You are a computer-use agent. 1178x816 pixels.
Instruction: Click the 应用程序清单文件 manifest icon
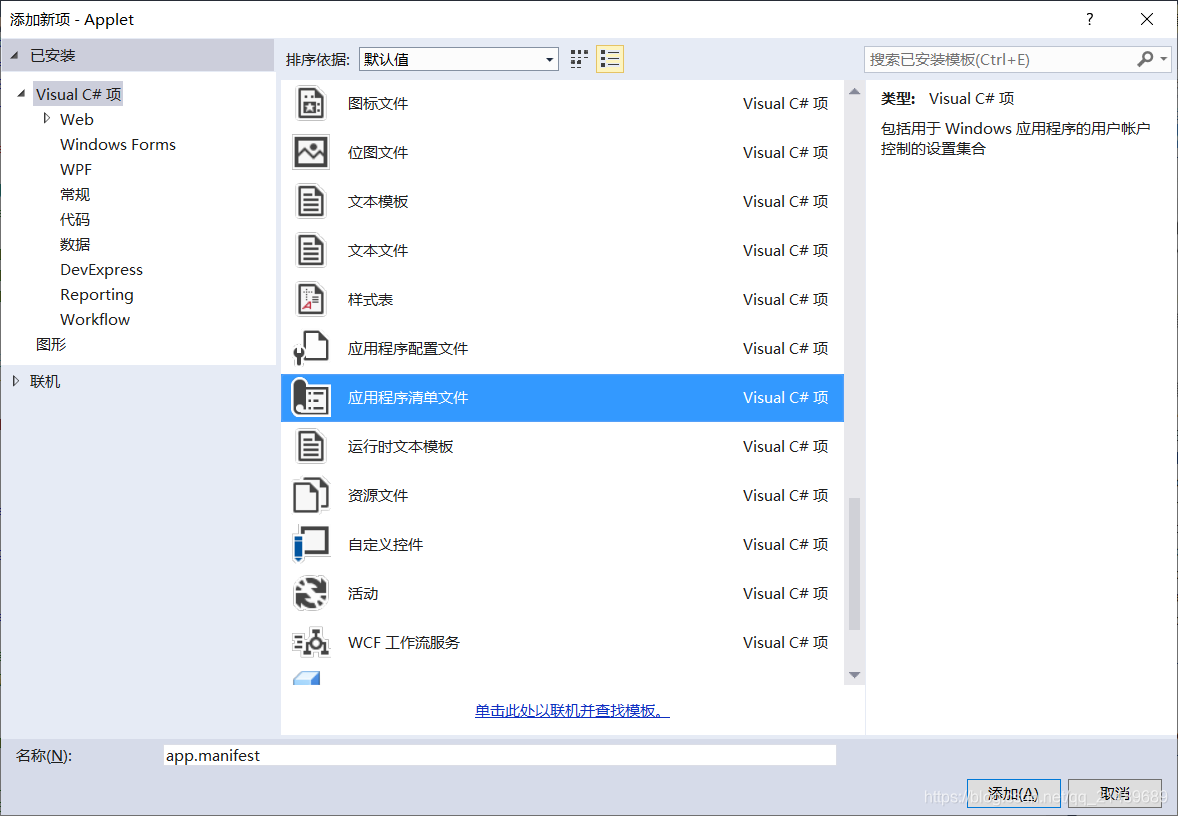click(310, 397)
